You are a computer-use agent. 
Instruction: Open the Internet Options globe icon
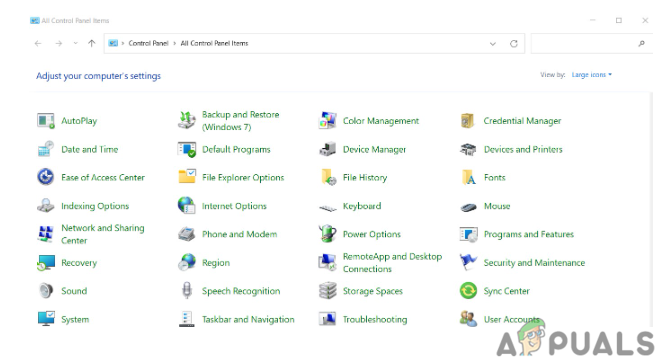186,205
